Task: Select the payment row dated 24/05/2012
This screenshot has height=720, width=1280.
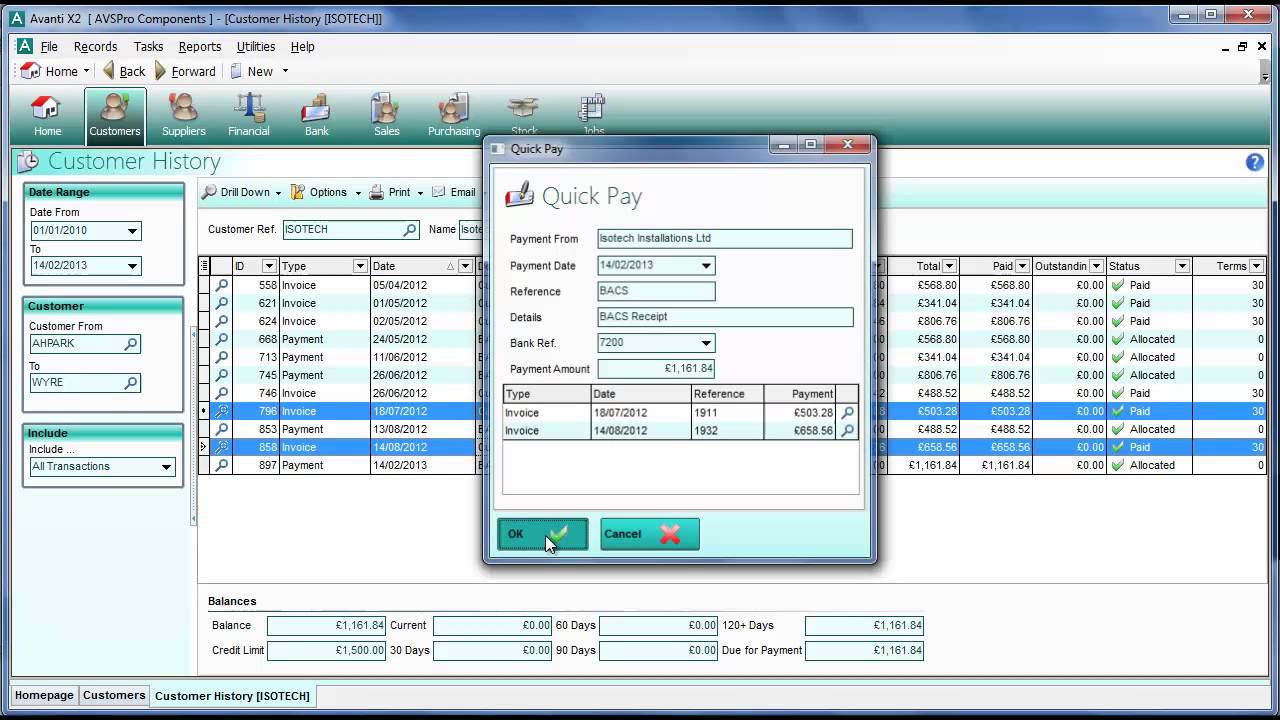Action: pyautogui.click(x=732, y=339)
